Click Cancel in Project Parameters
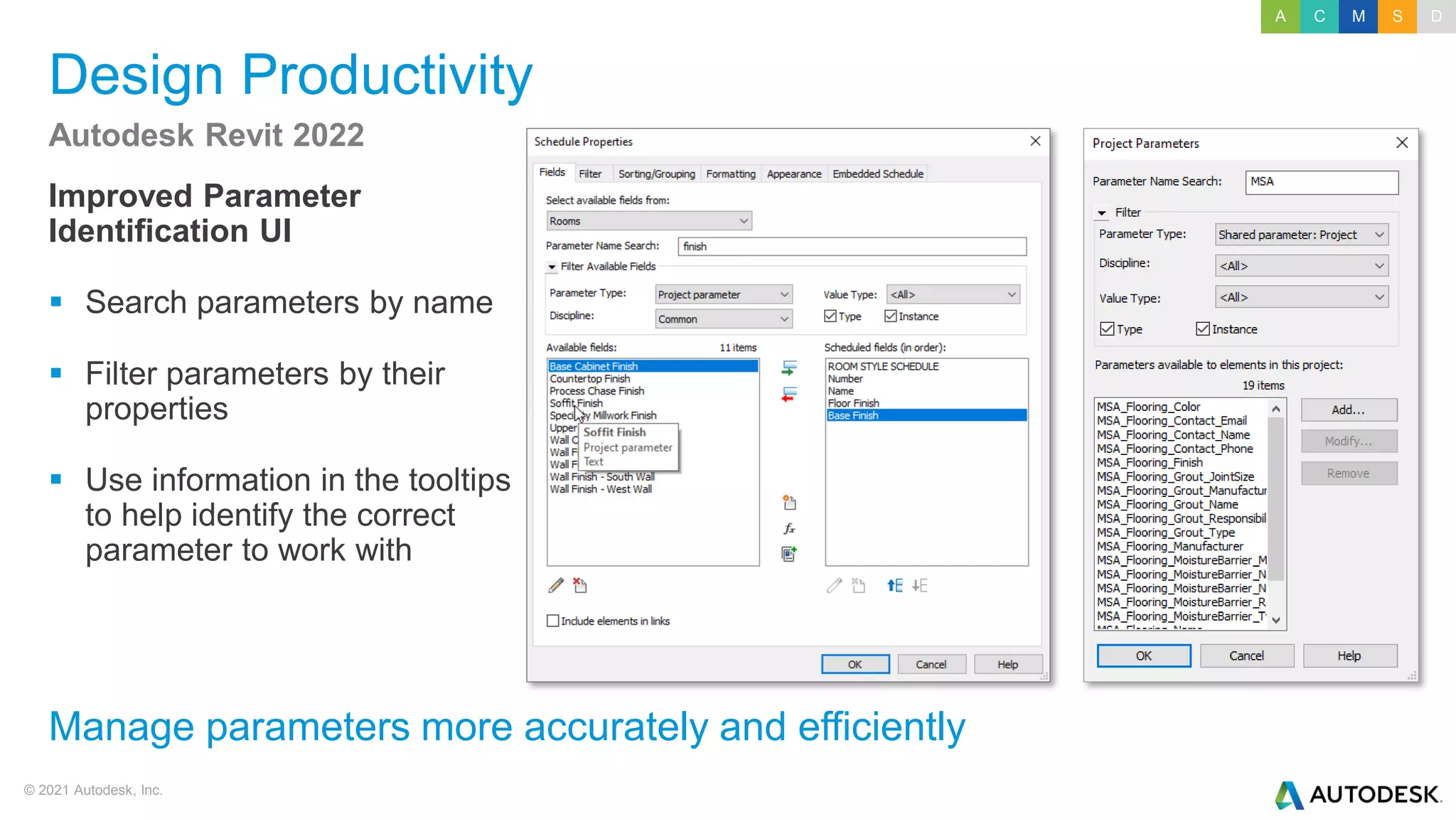This screenshot has width=1456, height=819. [x=1247, y=655]
